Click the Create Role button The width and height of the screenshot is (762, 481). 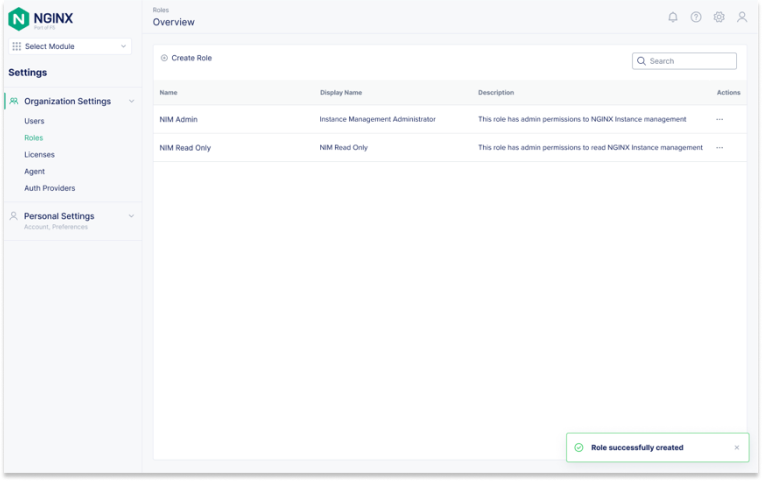(187, 58)
